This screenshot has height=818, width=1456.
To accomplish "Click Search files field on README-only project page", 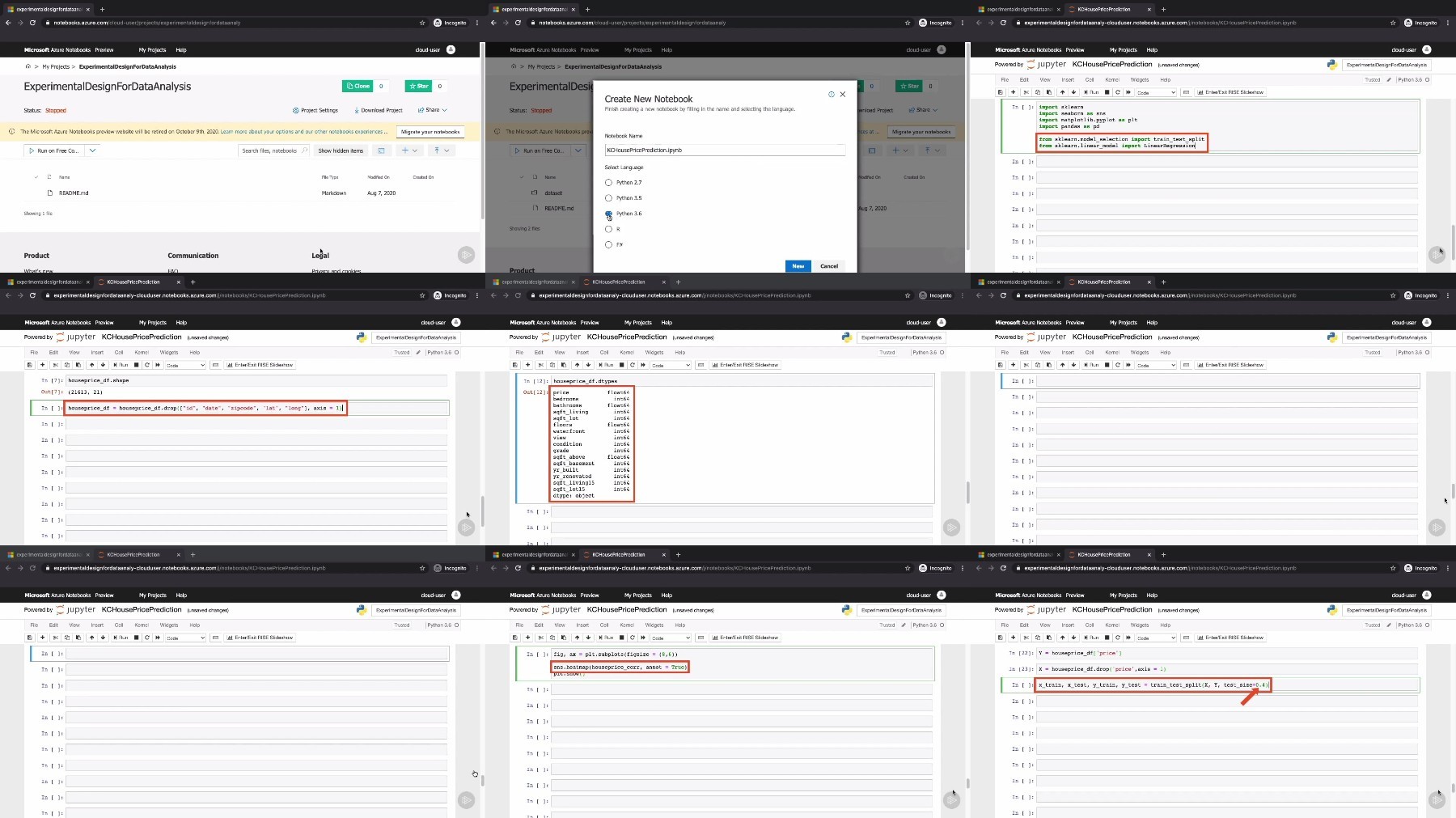I will pyautogui.click(x=273, y=150).
